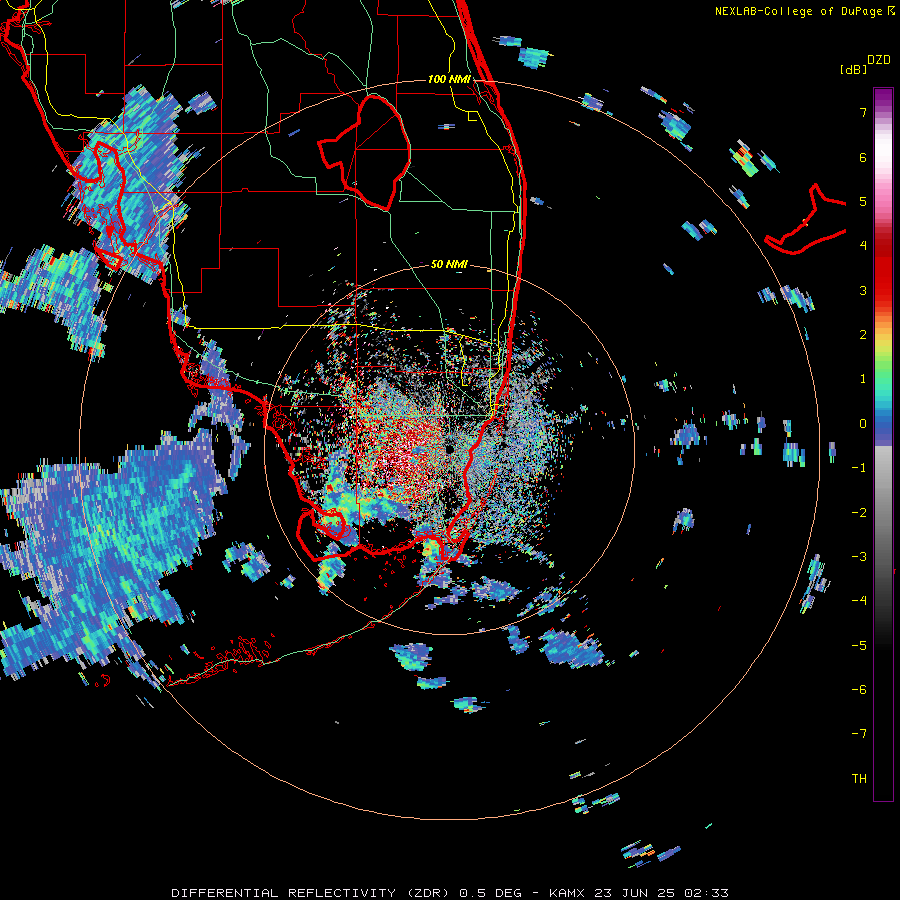Click the 0 value on the color scale
This screenshot has width=900, height=900.
pyautogui.click(x=863, y=424)
